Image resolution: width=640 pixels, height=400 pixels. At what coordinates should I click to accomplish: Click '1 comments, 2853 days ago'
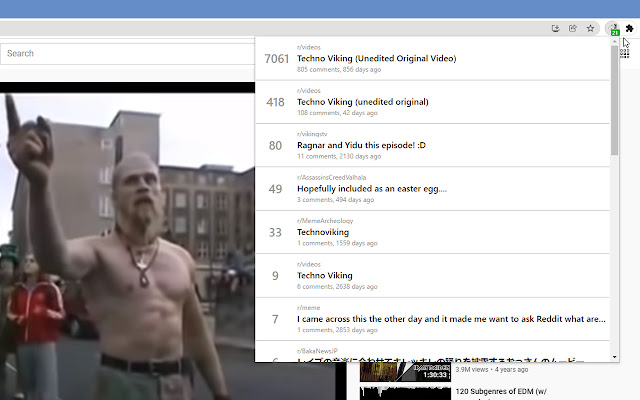(337, 330)
